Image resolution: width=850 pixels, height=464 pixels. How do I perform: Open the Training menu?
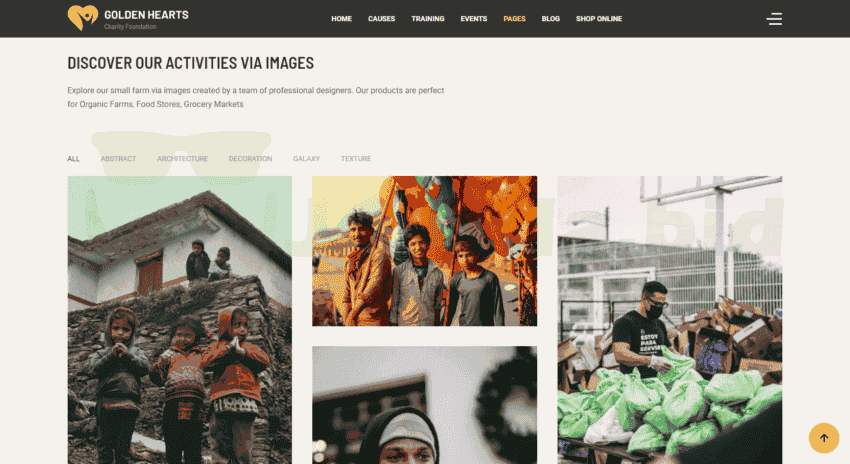428,18
